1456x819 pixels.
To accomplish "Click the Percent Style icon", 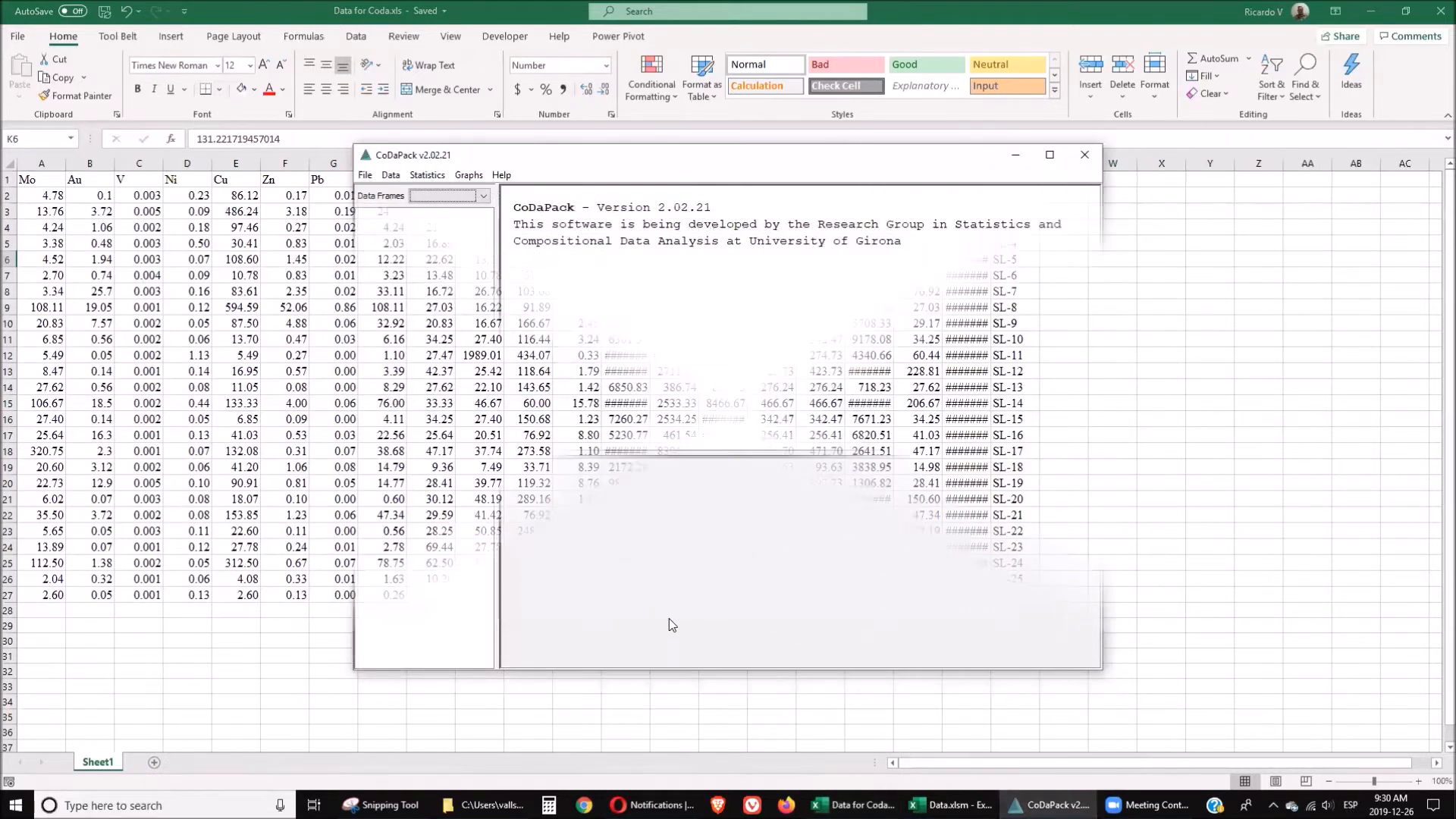I will click(x=546, y=89).
